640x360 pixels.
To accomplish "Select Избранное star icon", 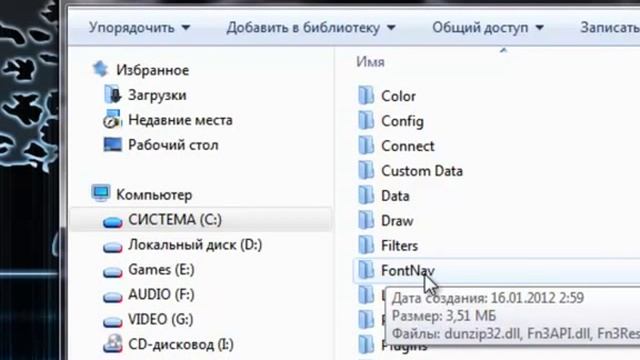I will (100, 69).
